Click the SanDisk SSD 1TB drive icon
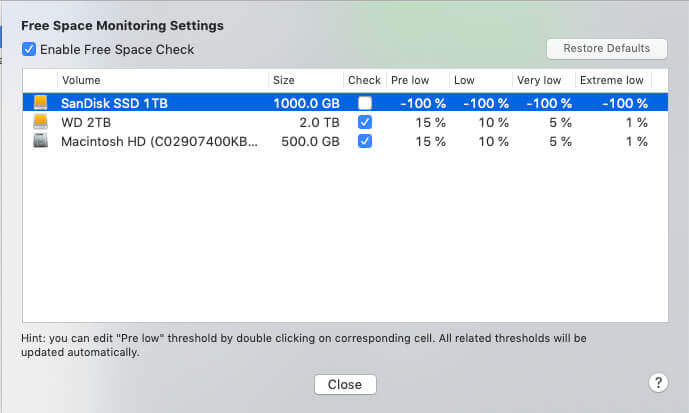This screenshot has width=689, height=413. pos(40,102)
